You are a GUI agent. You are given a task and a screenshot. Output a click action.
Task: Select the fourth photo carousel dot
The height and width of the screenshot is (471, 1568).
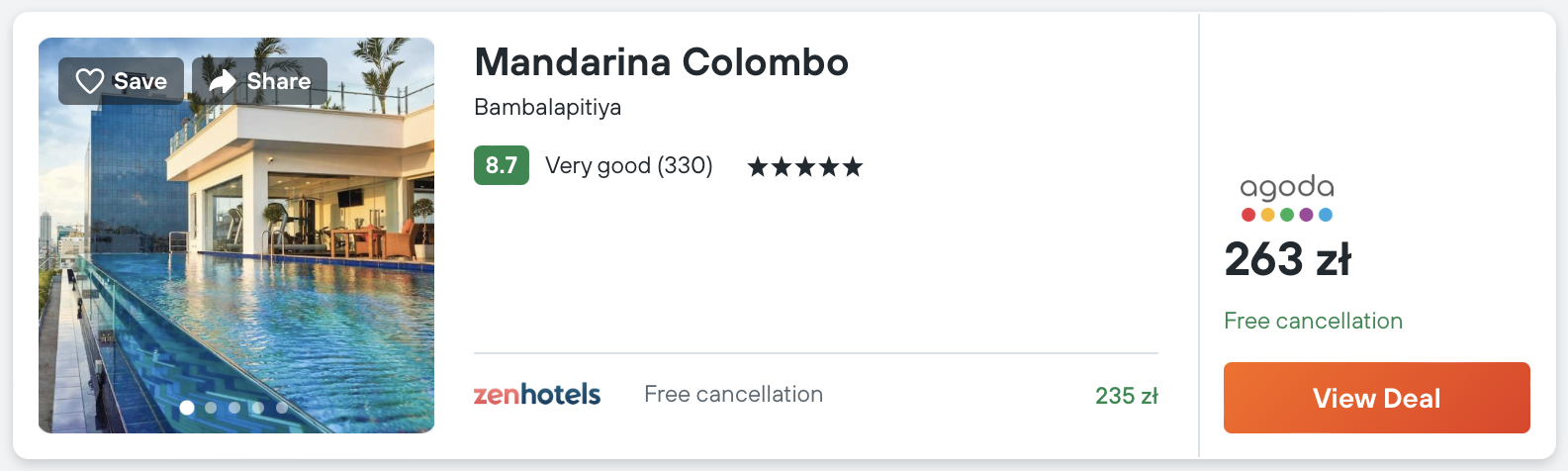(x=258, y=408)
